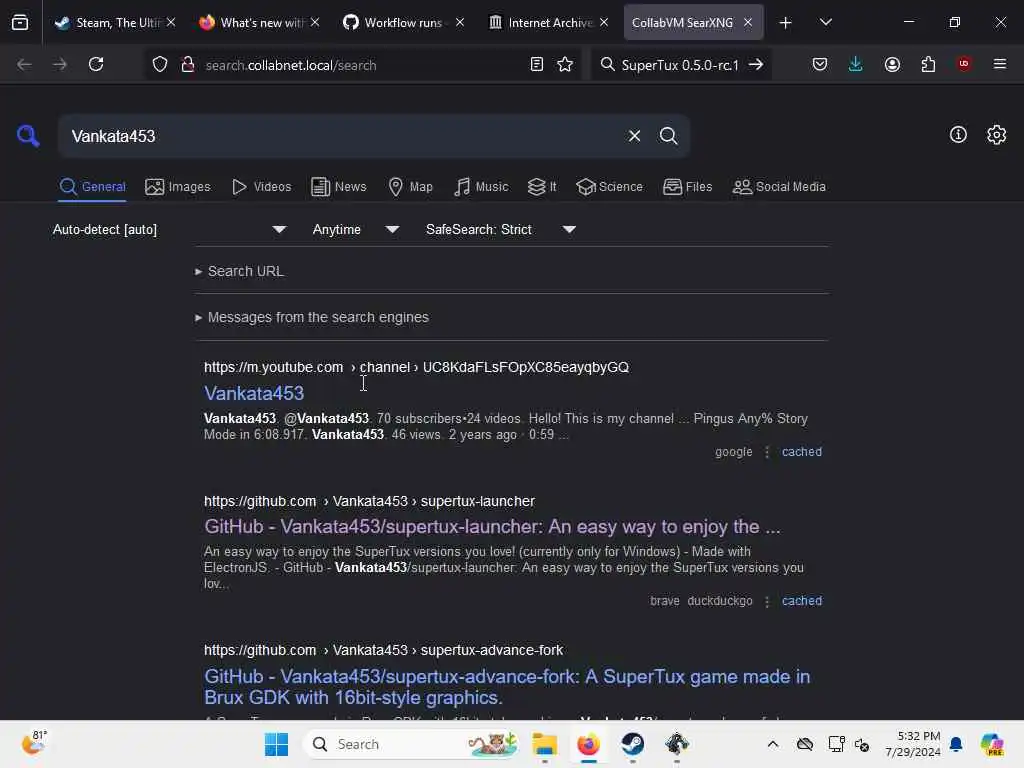Open tracking protection shield icon
Screen dimensions: 1024x768
click(x=160, y=64)
